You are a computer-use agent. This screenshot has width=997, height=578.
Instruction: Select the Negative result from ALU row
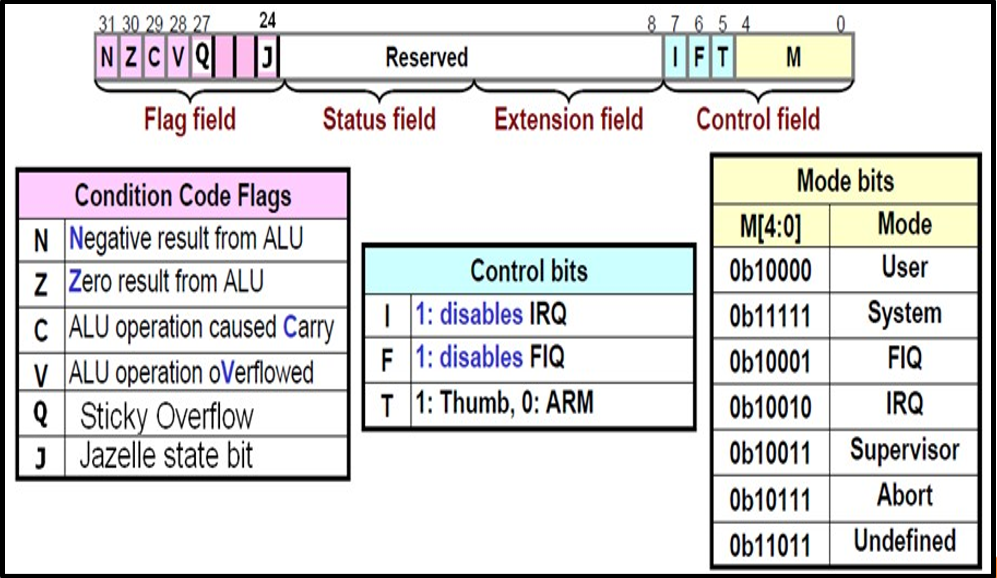(183, 240)
